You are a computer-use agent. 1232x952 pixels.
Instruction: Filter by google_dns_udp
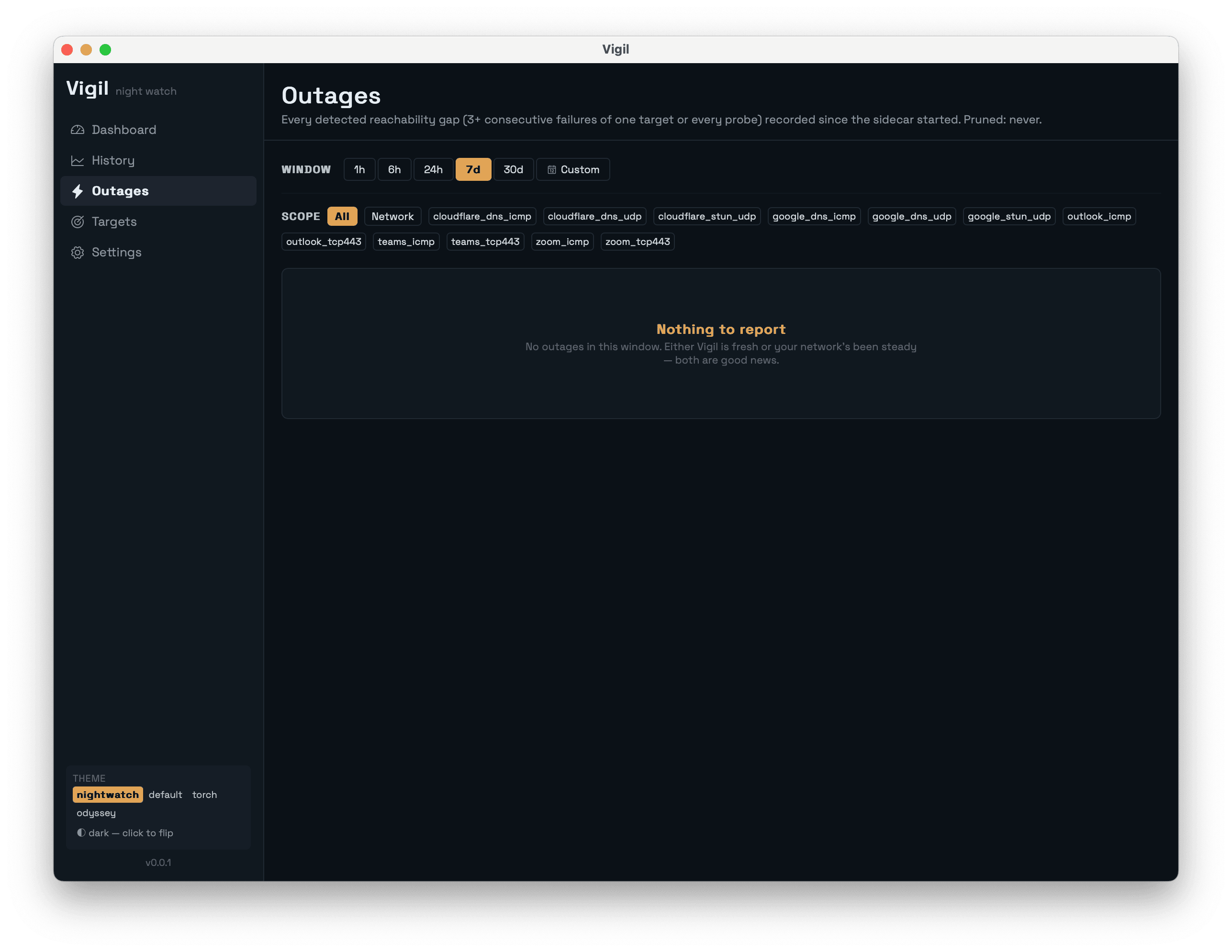[x=912, y=217]
